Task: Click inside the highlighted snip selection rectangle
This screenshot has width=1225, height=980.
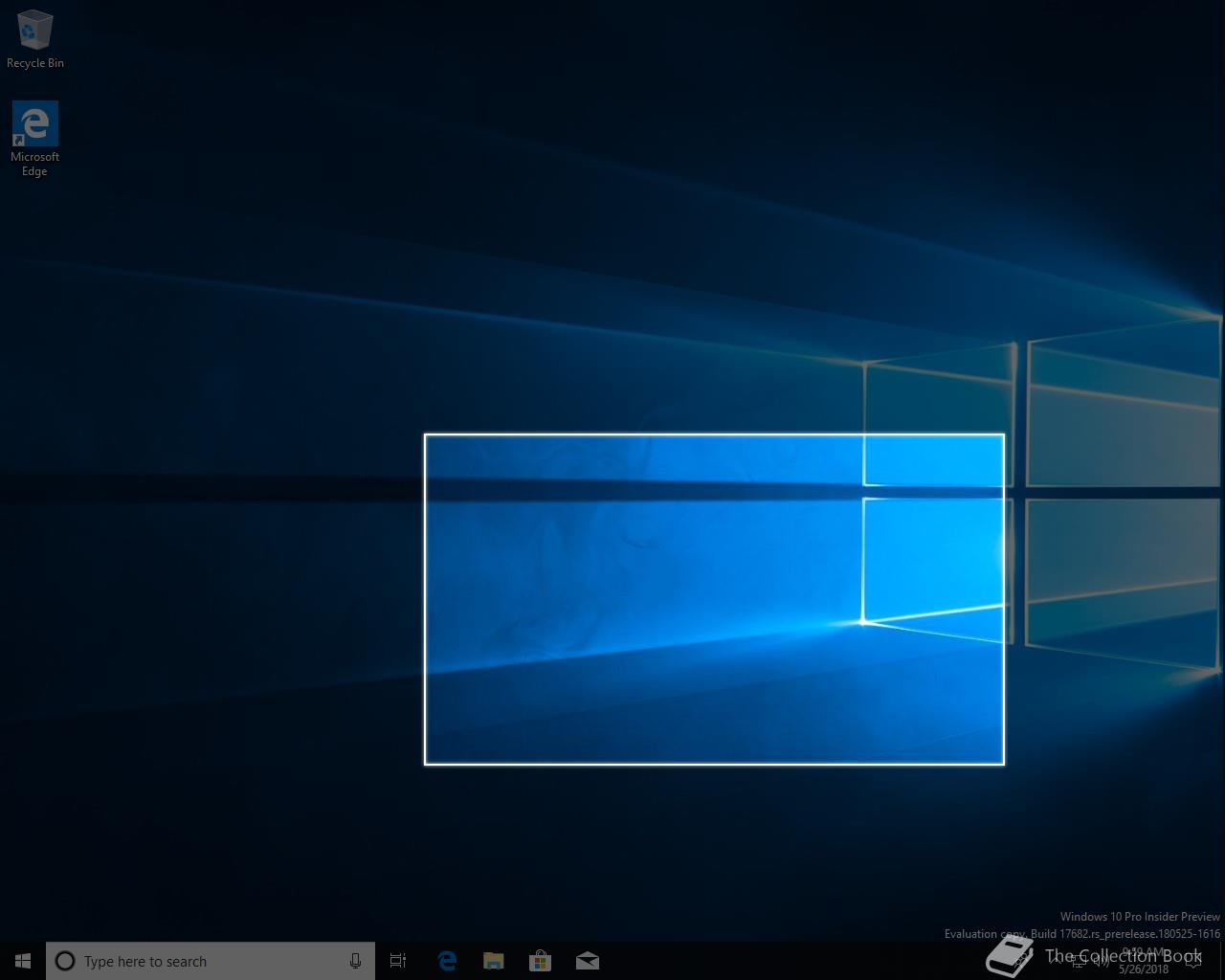Action: pyautogui.click(x=714, y=599)
